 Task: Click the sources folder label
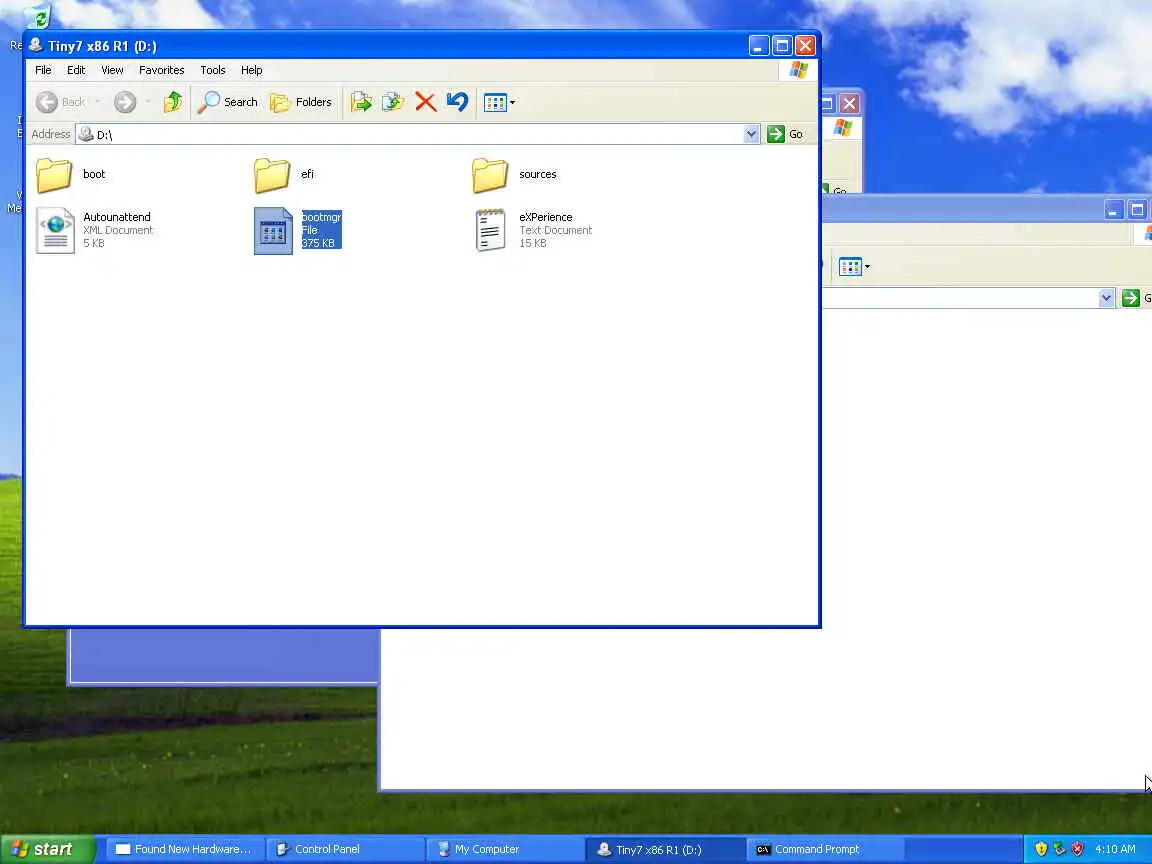click(x=538, y=174)
